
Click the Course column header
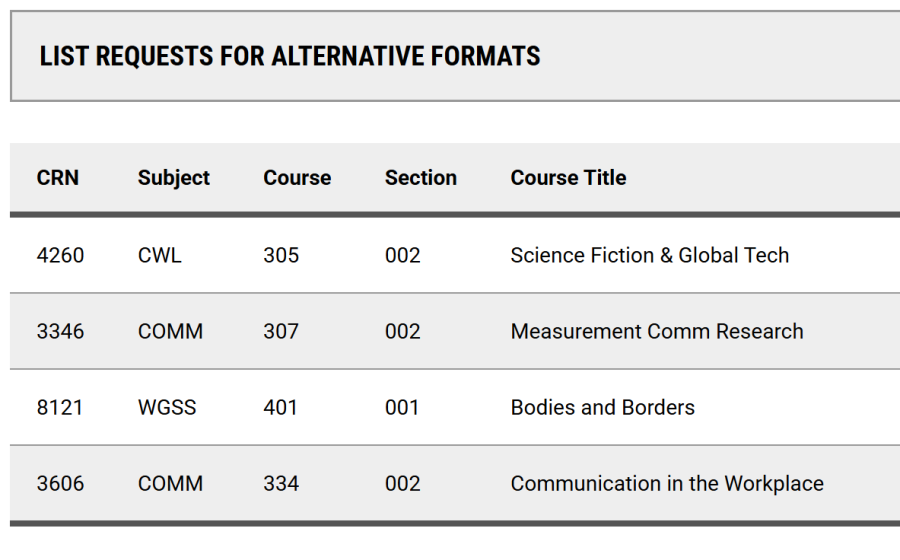(x=297, y=178)
